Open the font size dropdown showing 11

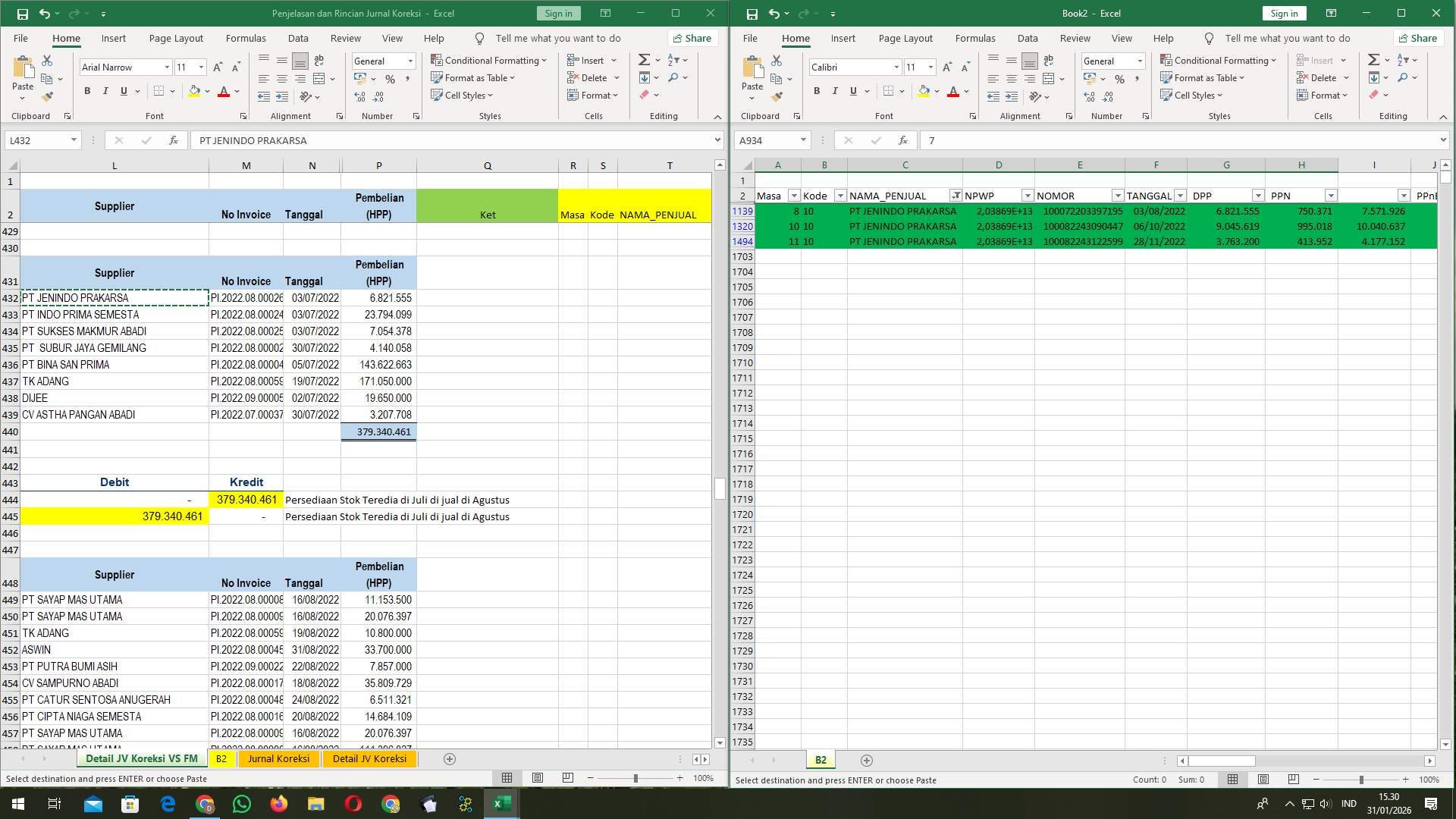pos(200,67)
